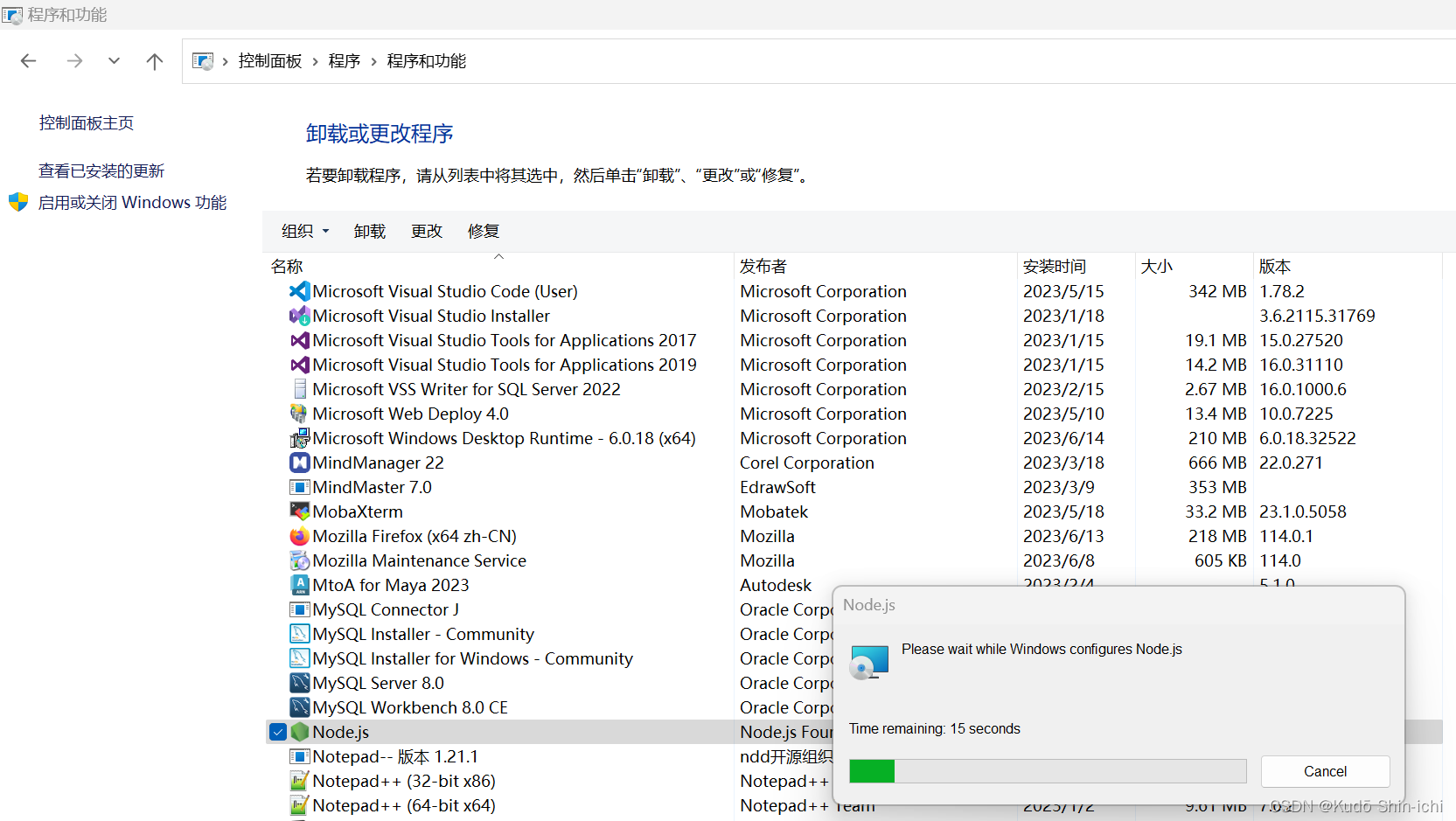
Task: Cancel the Node.js configuration dialog
Action: [x=1325, y=771]
